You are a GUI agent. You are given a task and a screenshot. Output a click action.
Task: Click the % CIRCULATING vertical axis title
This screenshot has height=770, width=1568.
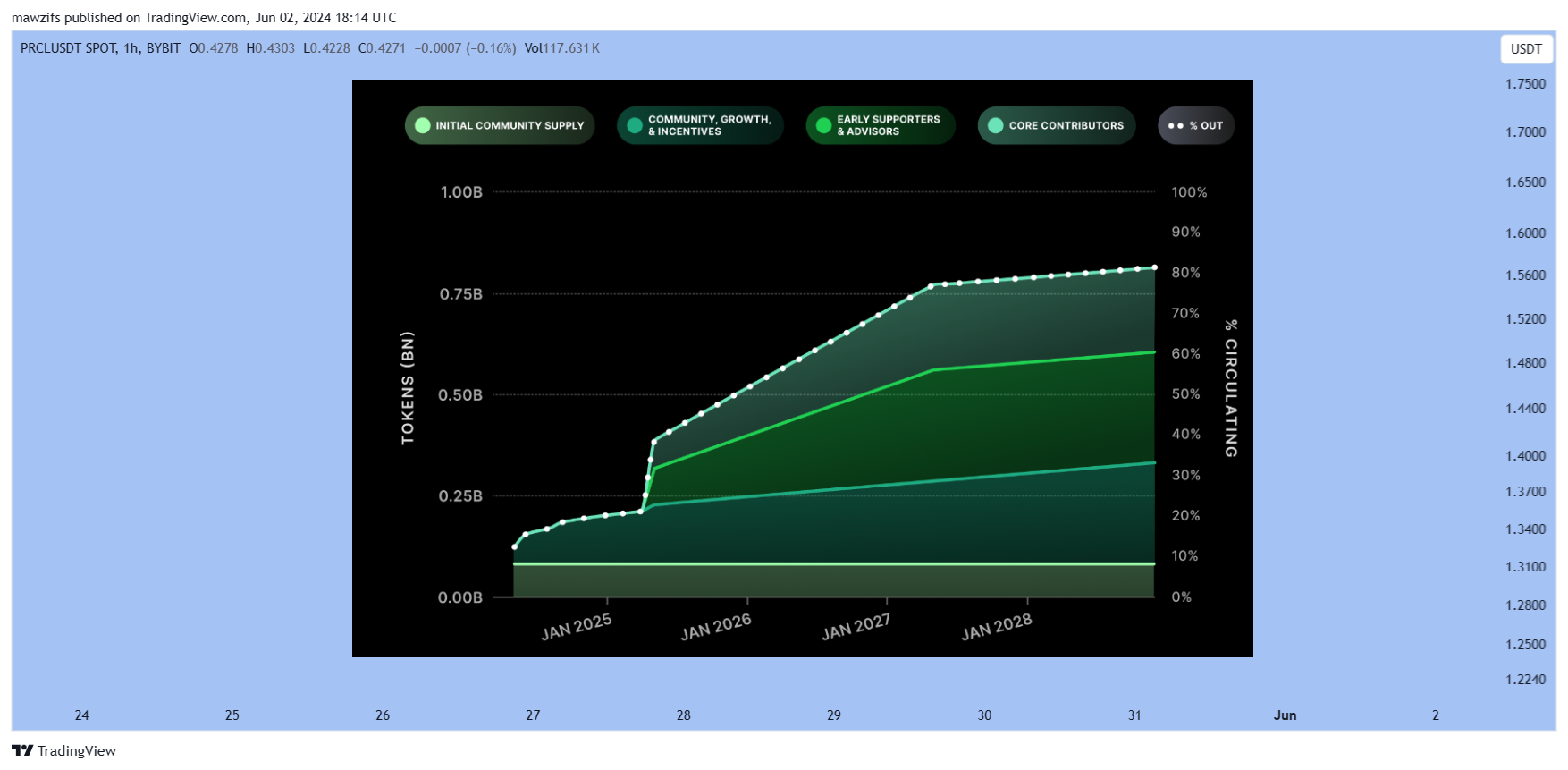[1231, 388]
